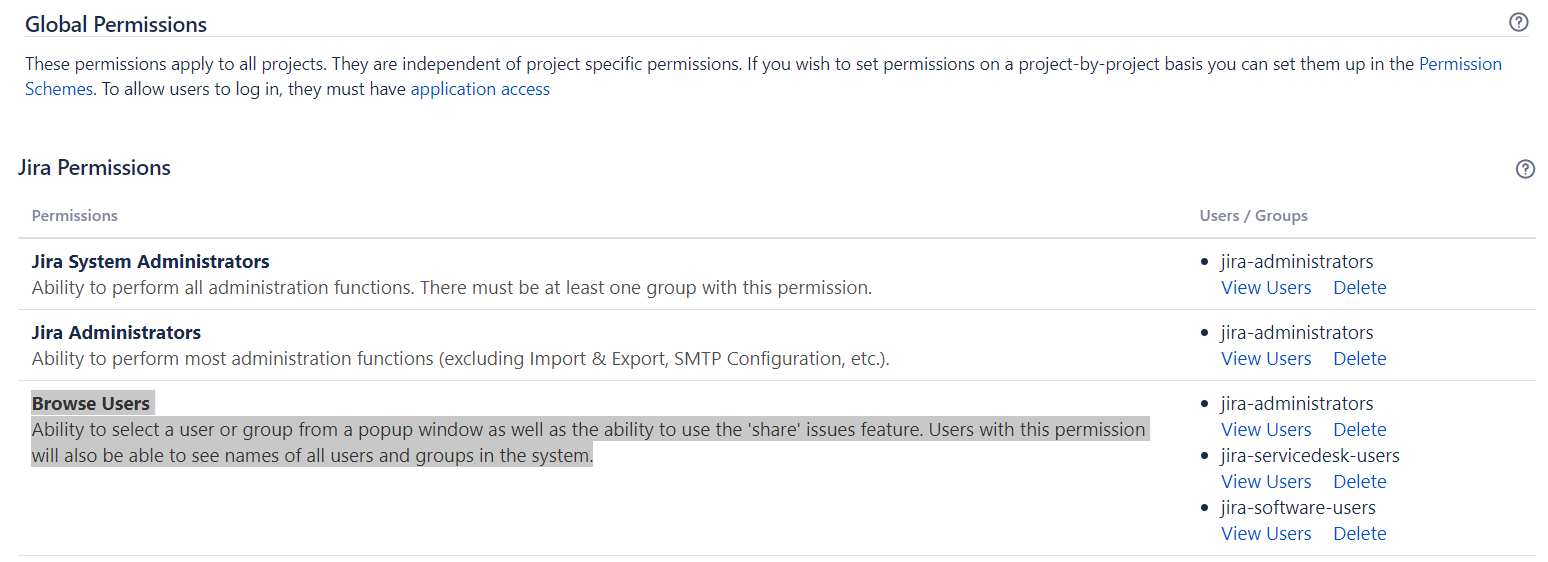Delete jira-software-users from Browse Users
1548x562 pixels.
click(1359, 534)
